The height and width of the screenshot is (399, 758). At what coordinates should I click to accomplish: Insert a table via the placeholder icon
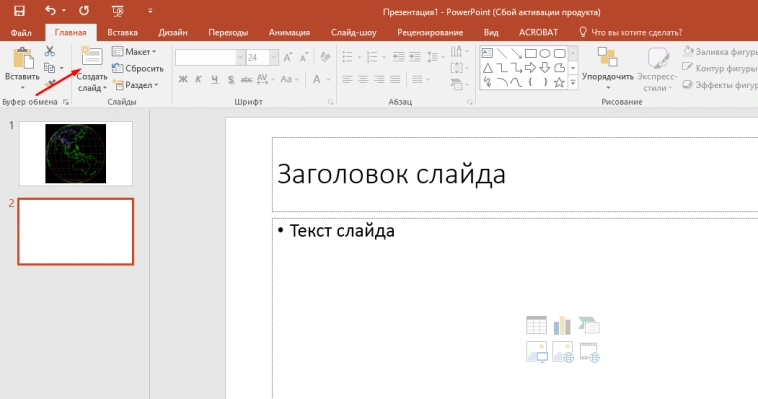click(536, 325)
